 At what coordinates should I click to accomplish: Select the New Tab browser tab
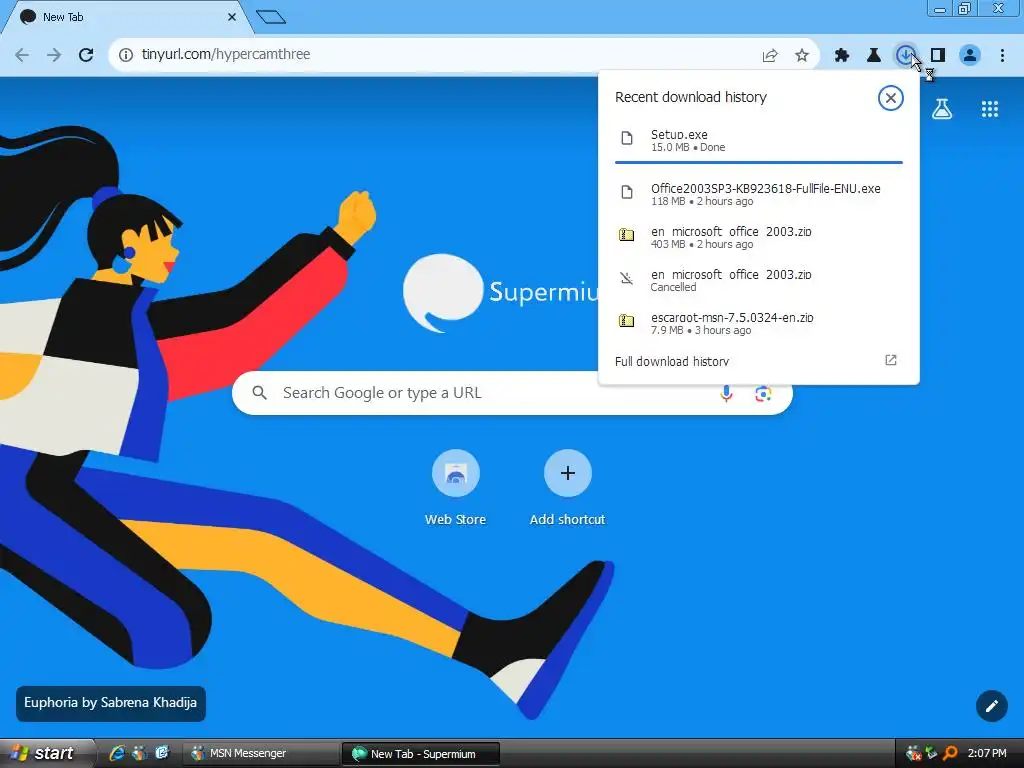click(127, 18)
